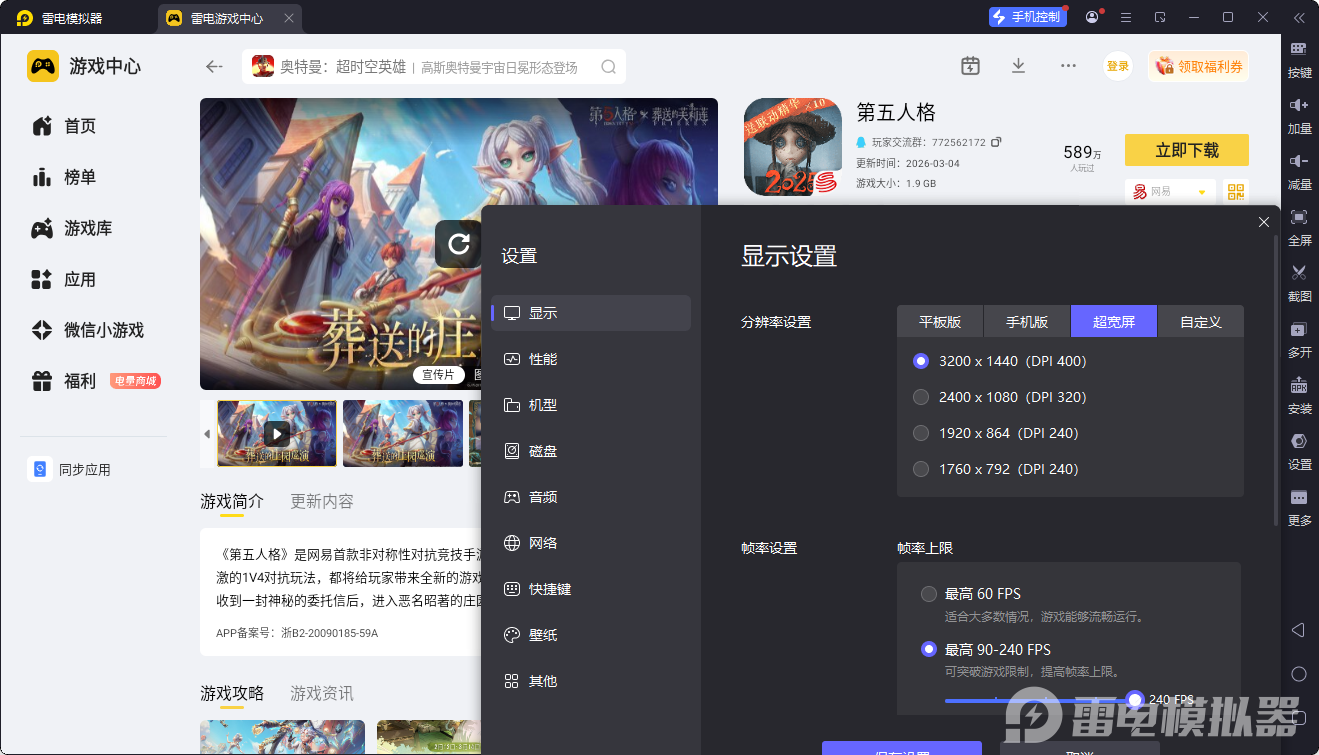Click the 登录 login button
This screenshot has height=755, width=1319.
point(1118,66)
